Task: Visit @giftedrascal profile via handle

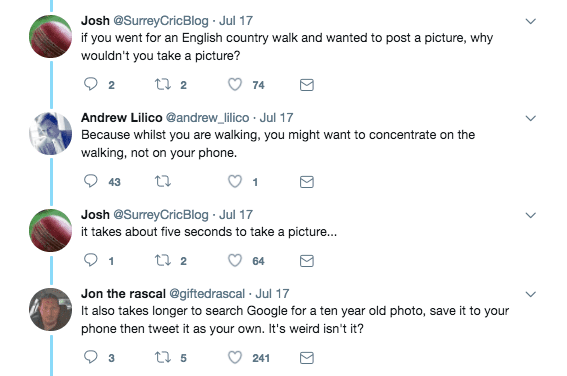Action: (x=207, y=294)
